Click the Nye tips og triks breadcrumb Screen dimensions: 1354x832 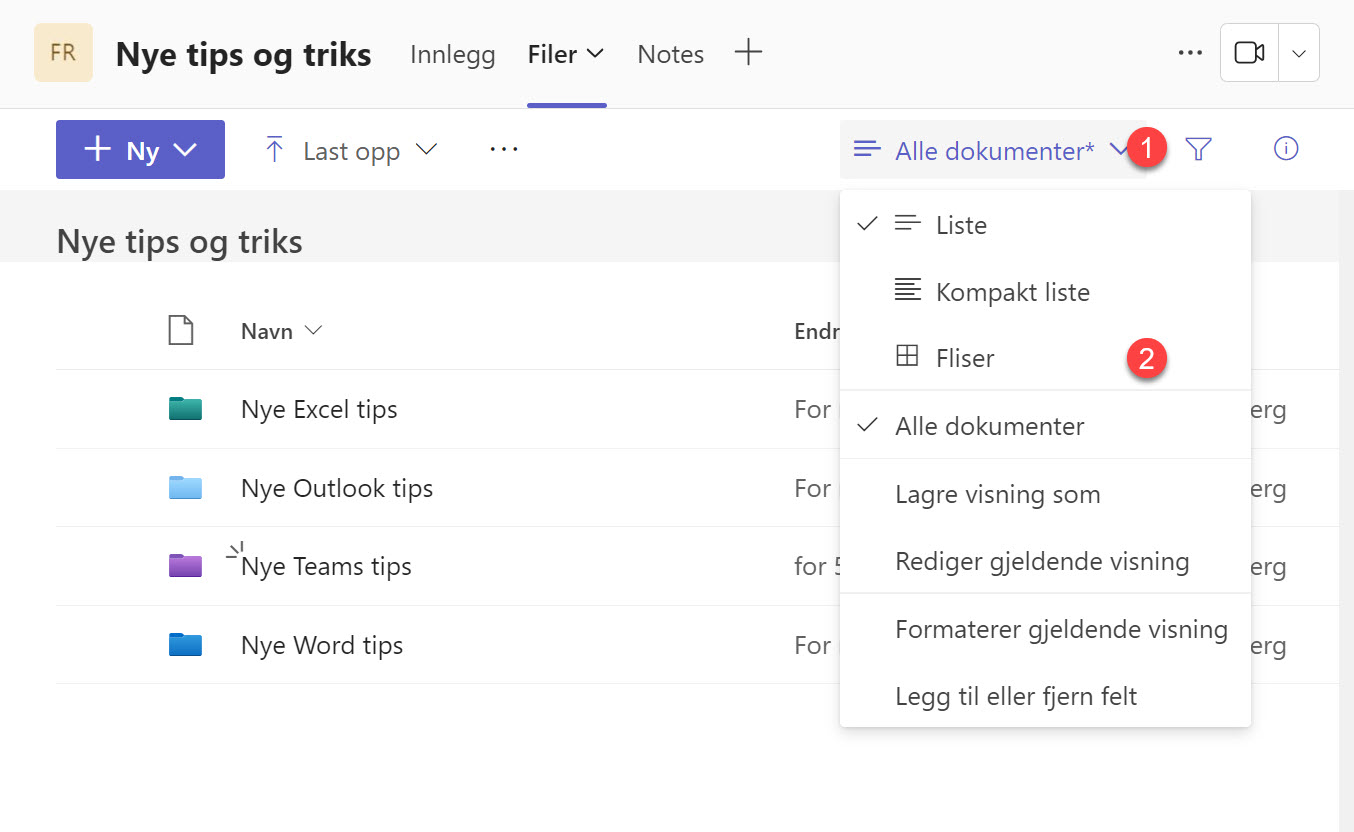(x=180, y=241)
